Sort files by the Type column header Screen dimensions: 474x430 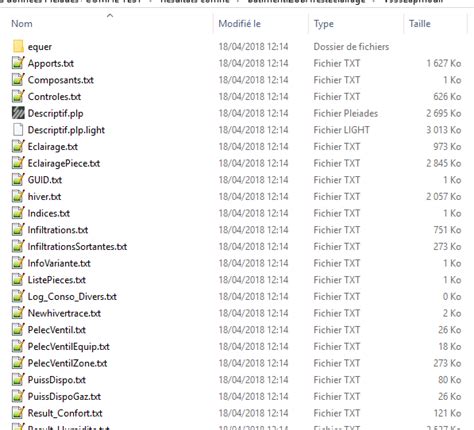(323, 24)
